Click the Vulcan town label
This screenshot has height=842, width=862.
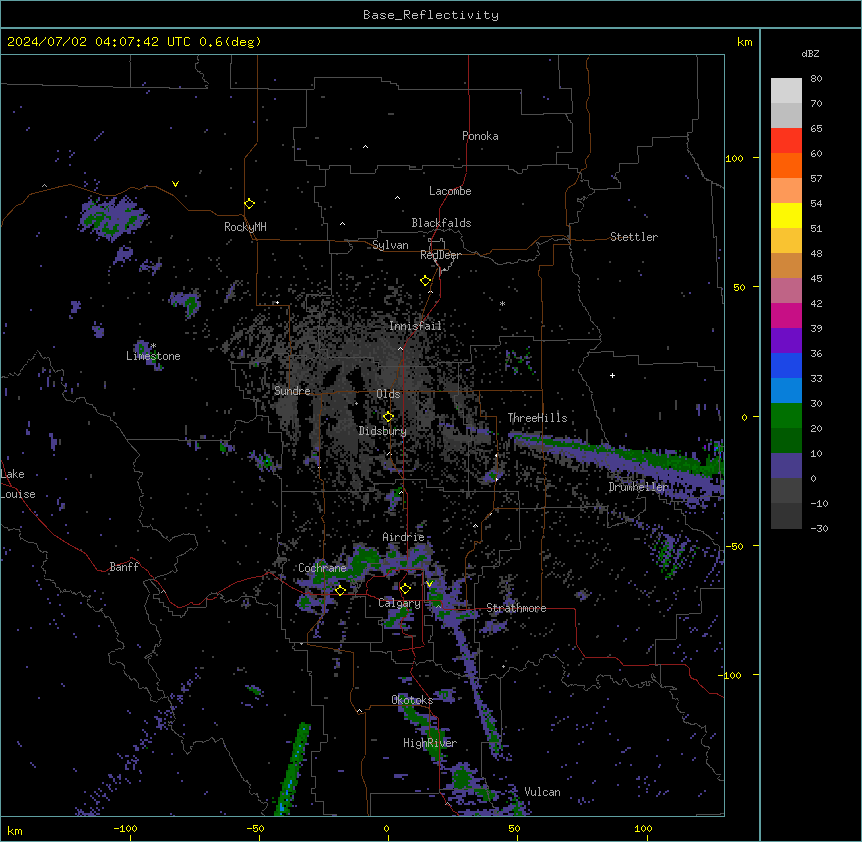(x=542, y=792)
